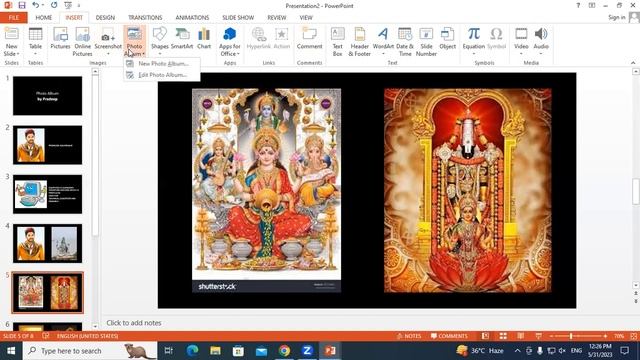
Task: Click the New Slide icon
Action: 11,34
